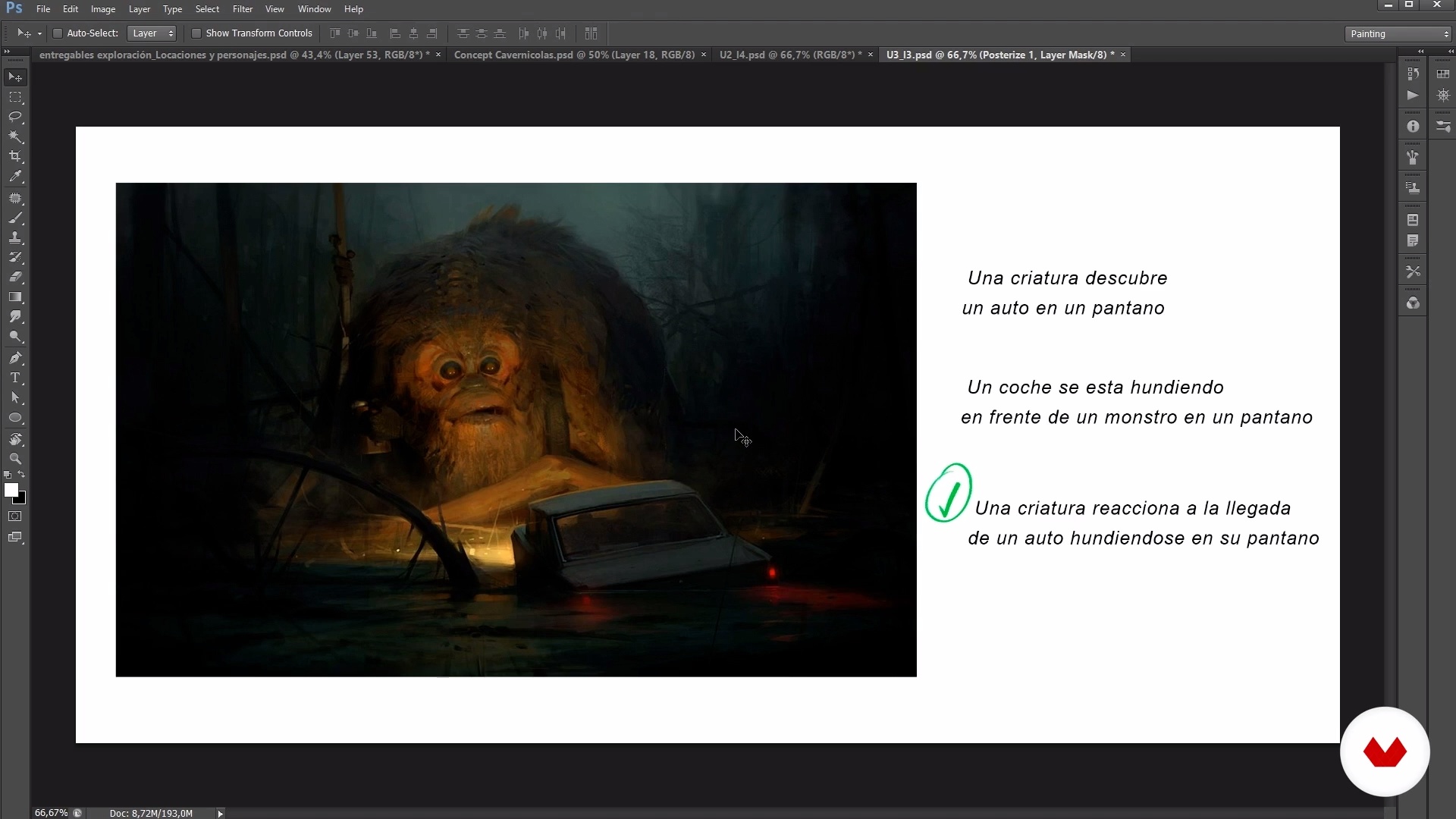
Task: Open the Brush Presets panel icon
Action: pos(1413,158)
